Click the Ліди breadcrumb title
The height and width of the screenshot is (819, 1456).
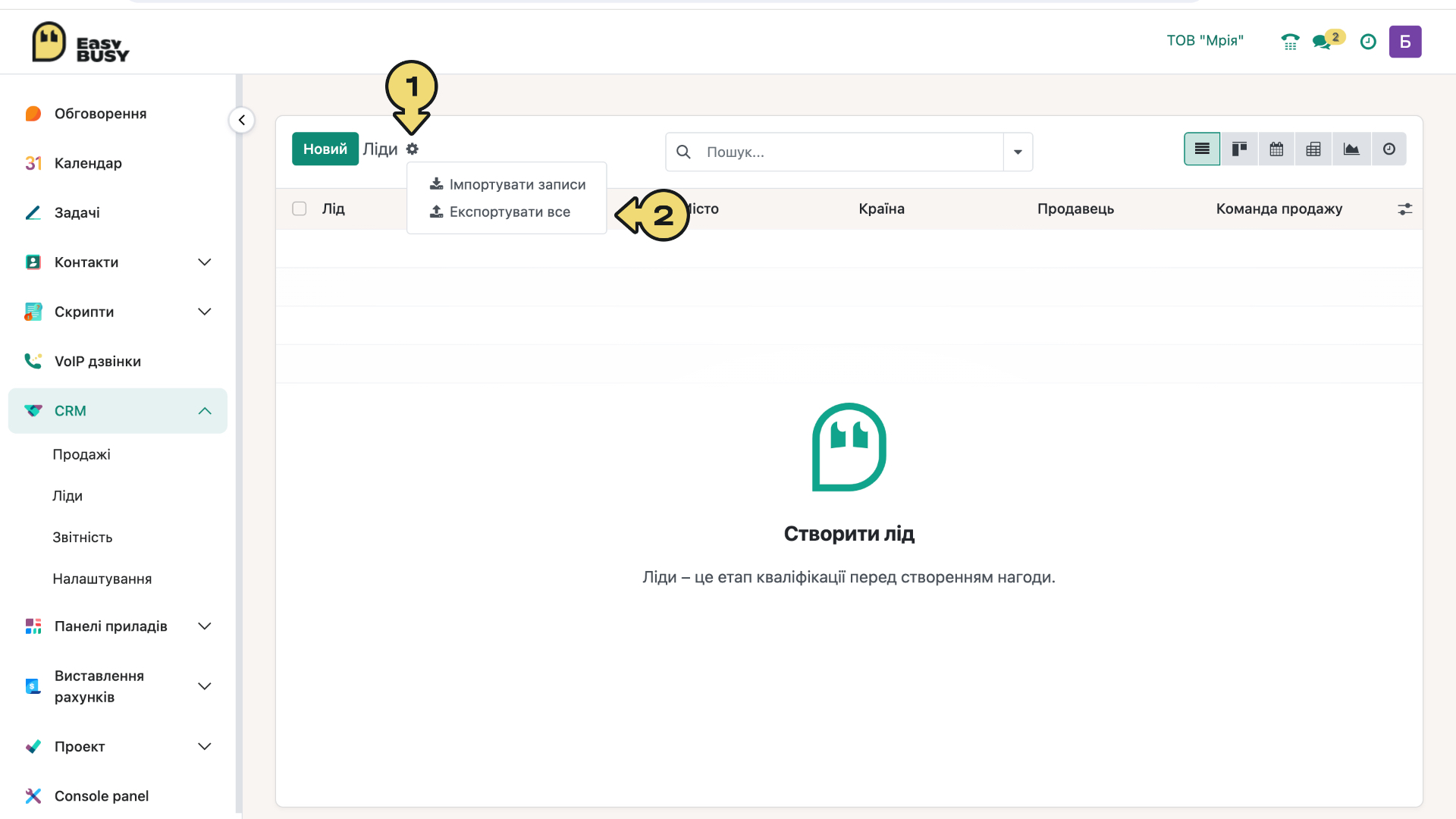point(380,149)
